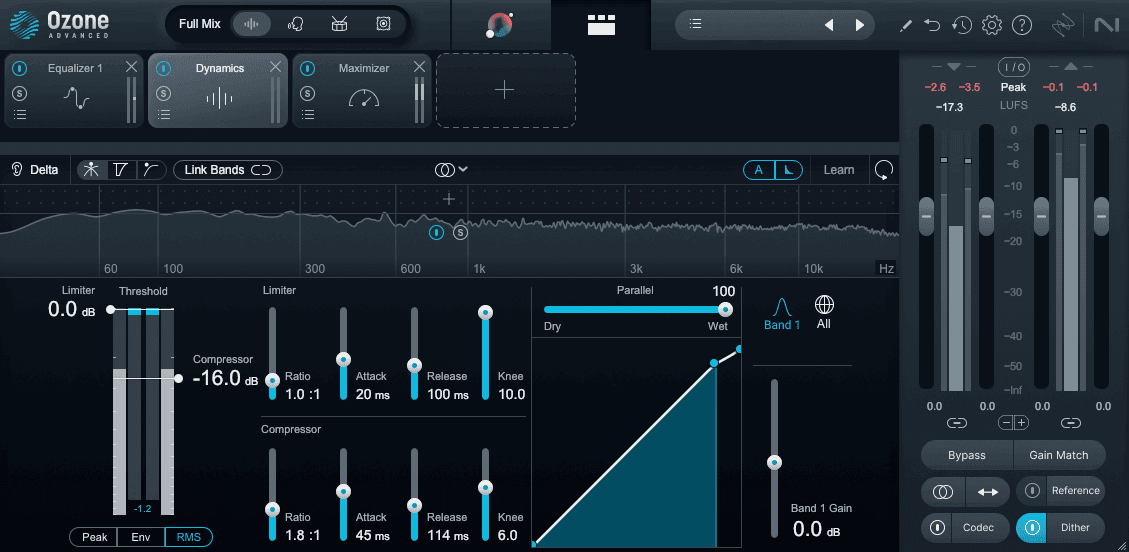Remove the Dynamics module
This screenshot has height=552, width=1129.
coord(275,67)
